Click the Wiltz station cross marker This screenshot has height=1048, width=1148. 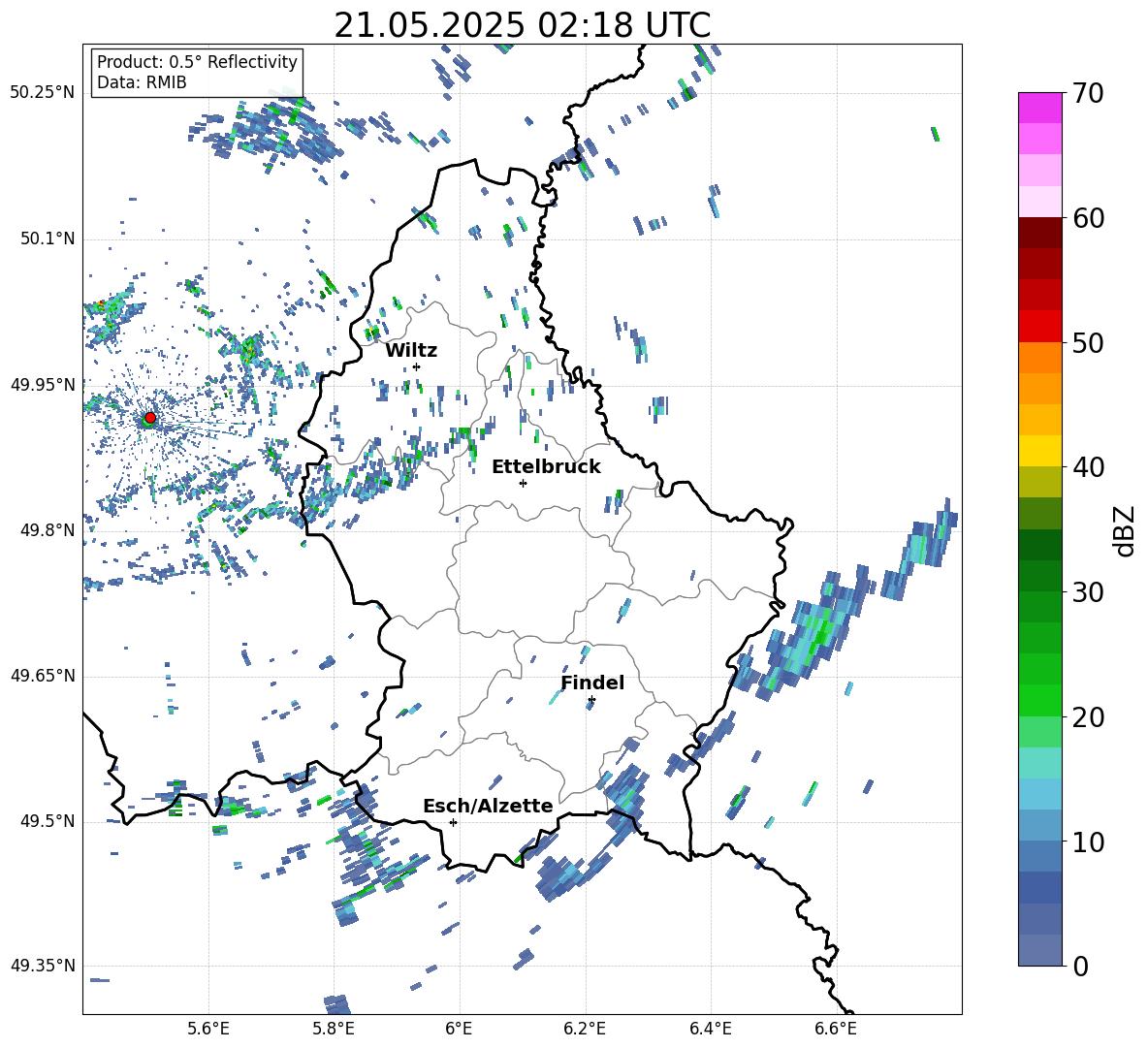click(x=417, y=366)
